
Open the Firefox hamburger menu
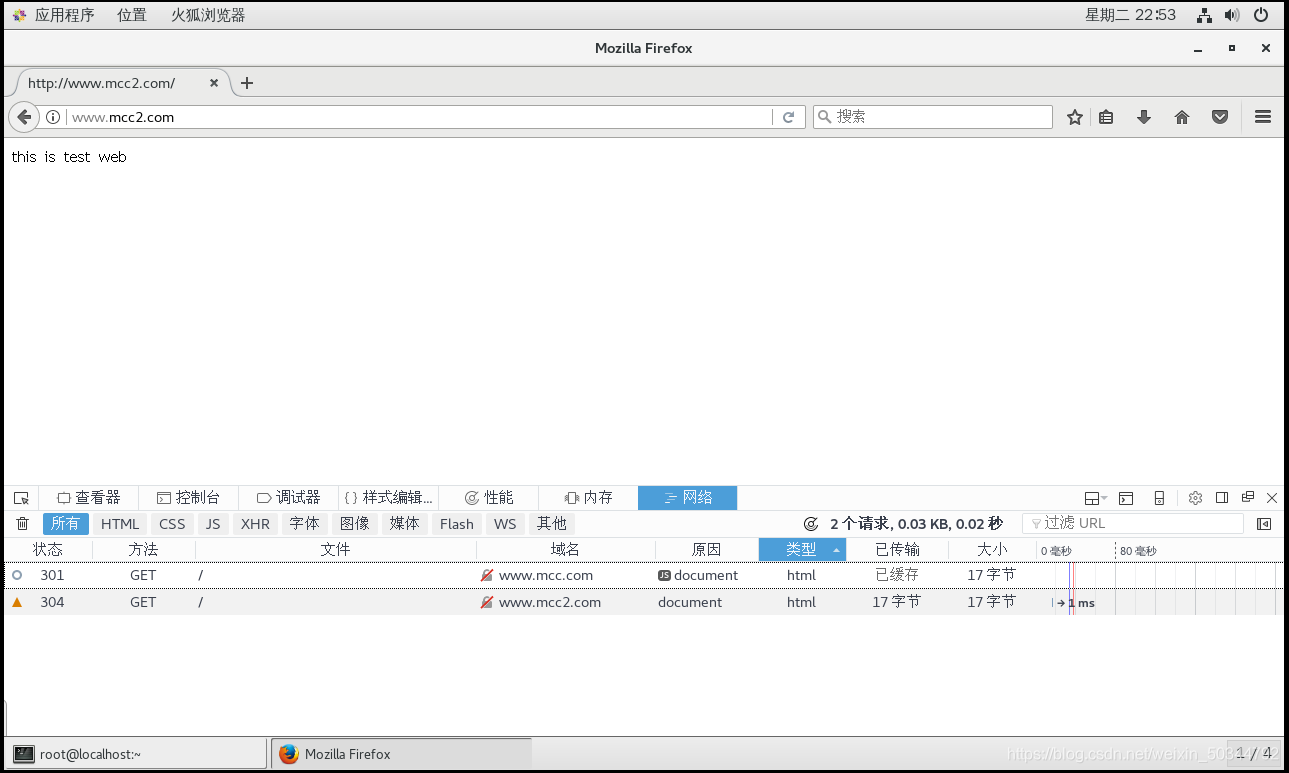click(1263, 117)
